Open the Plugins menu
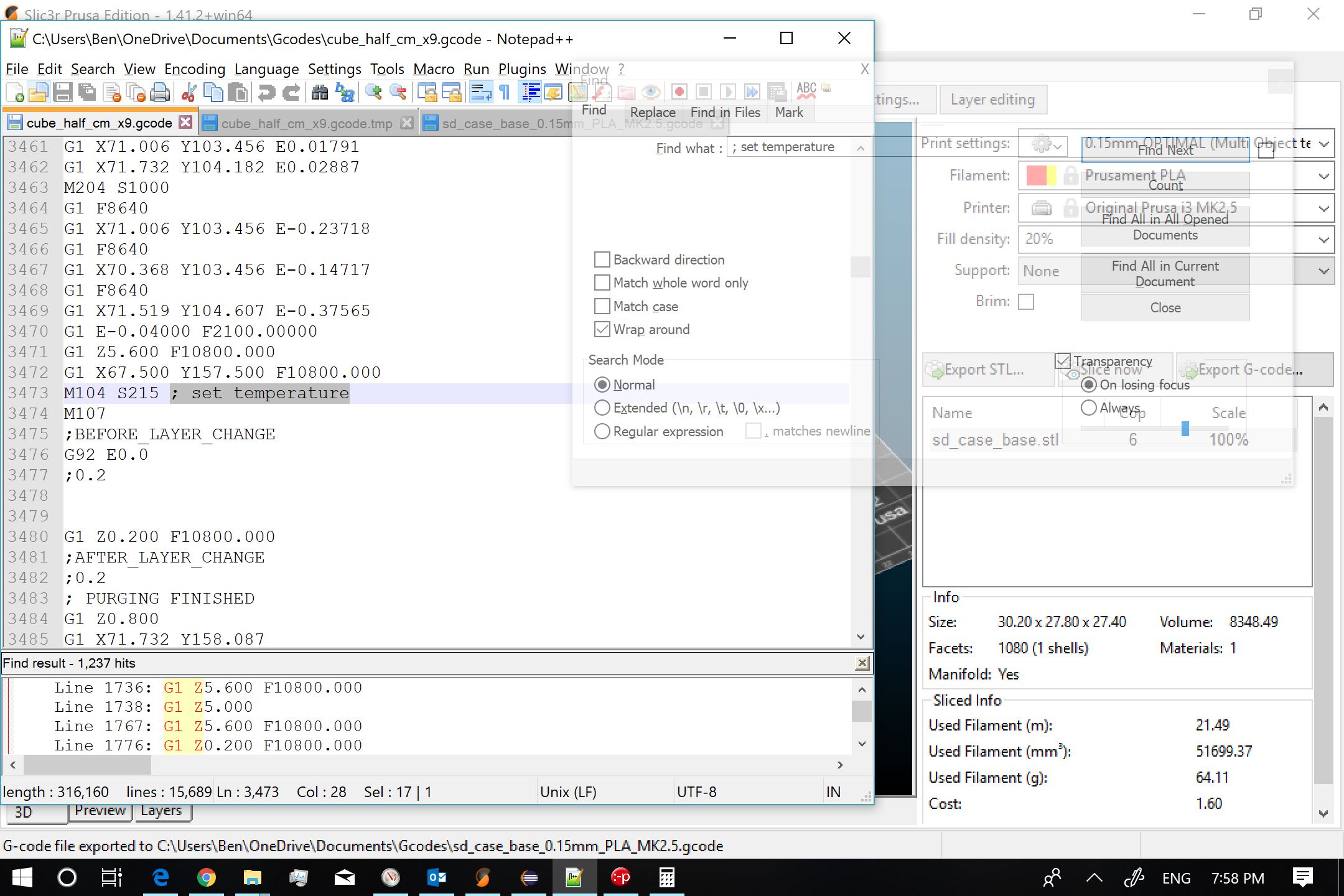The height and width of the screenshot is (896, 1344). [x=521, y=69]
